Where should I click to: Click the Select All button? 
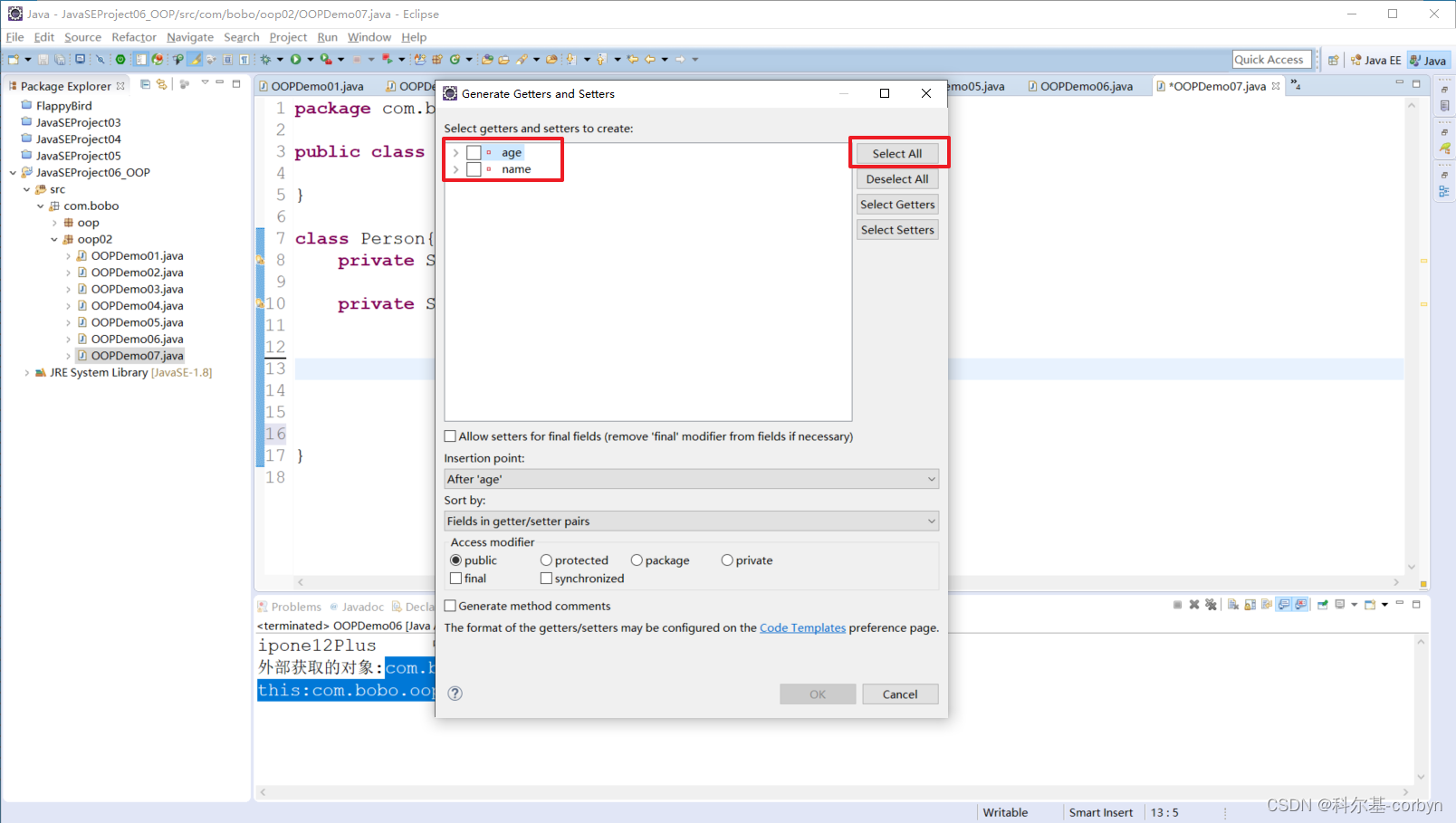[x=897, y=154]
